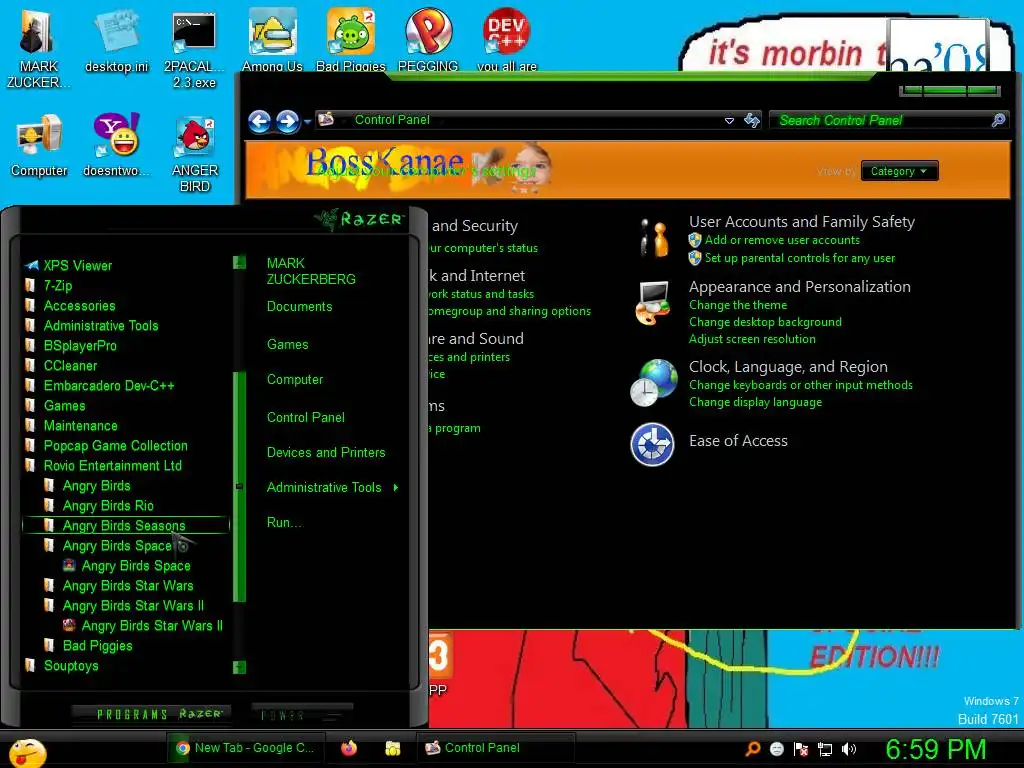Open the PEGGING desktop shortcut
The width and height of the screenshot is (1024, 768).
(428, 40)
